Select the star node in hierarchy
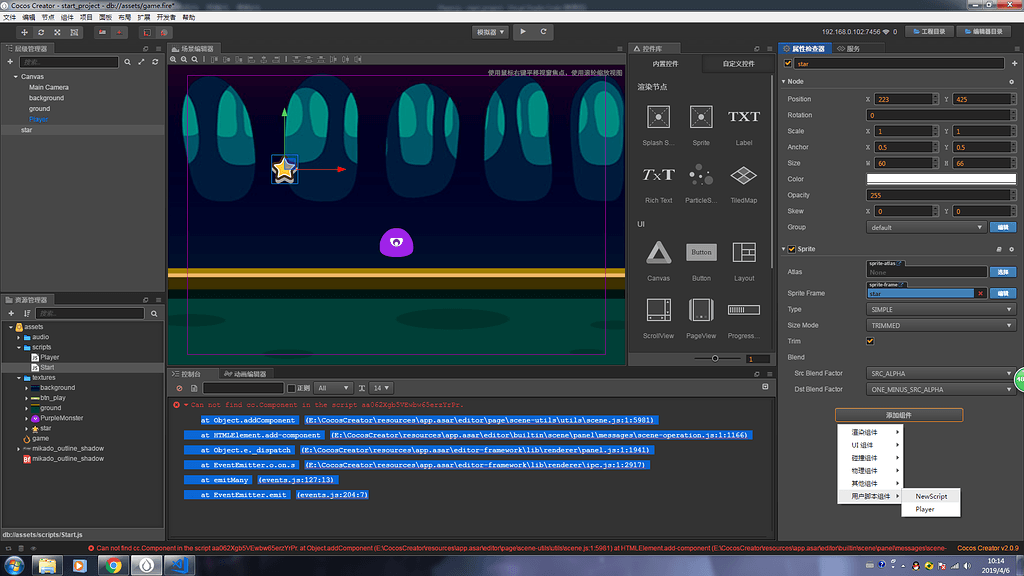 coord(27,128)
